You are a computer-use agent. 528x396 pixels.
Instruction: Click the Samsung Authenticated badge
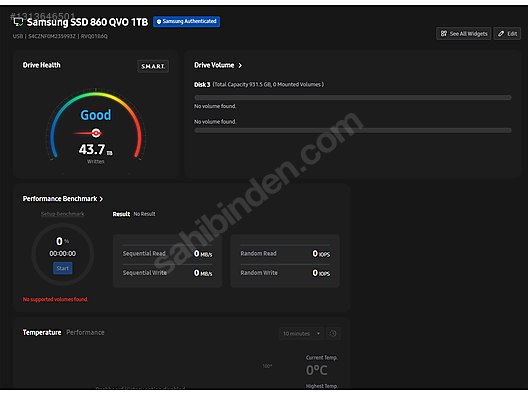point(187,22)
